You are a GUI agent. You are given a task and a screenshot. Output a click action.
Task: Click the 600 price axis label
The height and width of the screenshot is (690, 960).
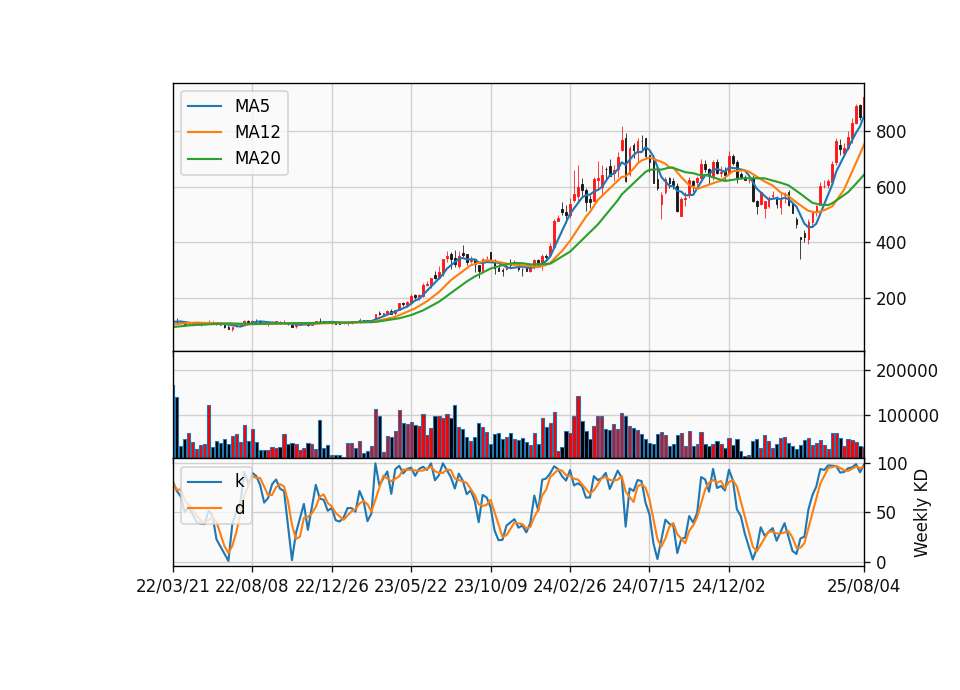[891, 188]
